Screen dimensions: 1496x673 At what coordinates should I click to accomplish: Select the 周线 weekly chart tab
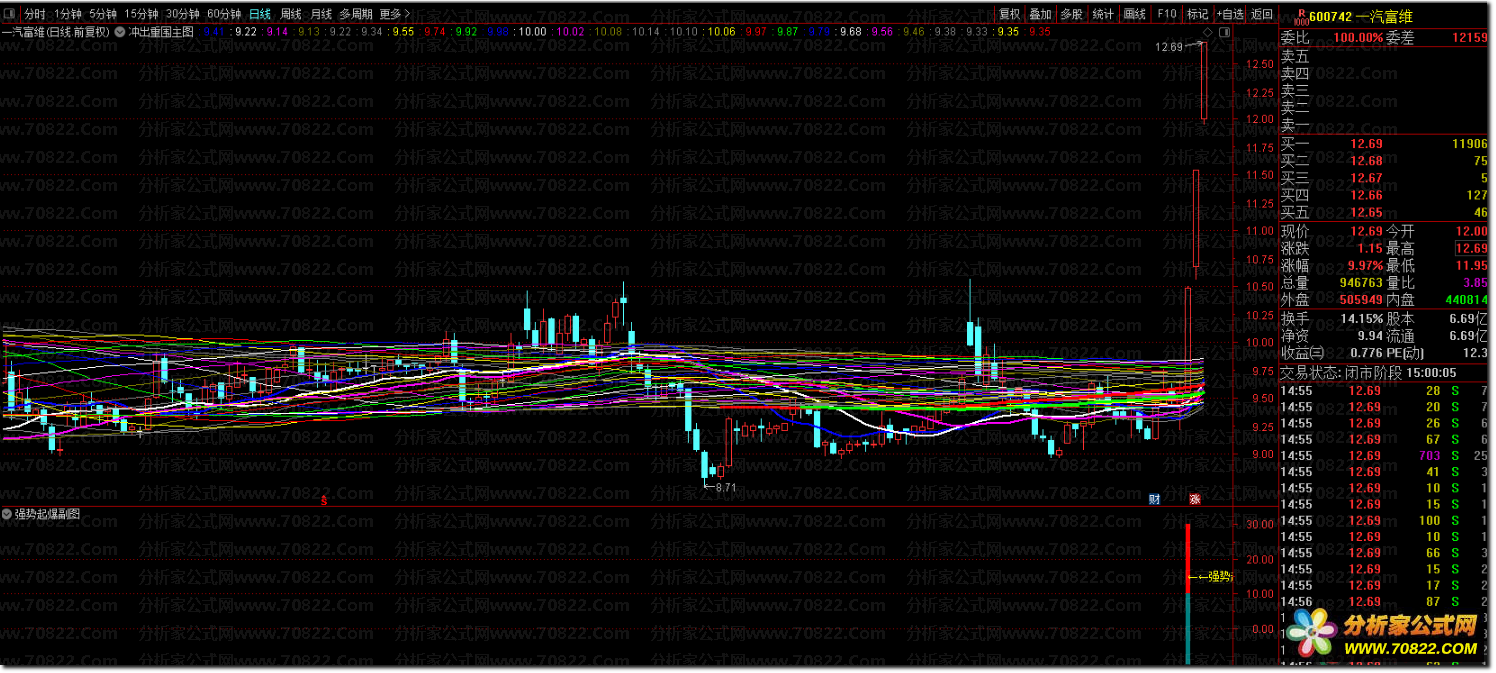click(x=291, y=14)
